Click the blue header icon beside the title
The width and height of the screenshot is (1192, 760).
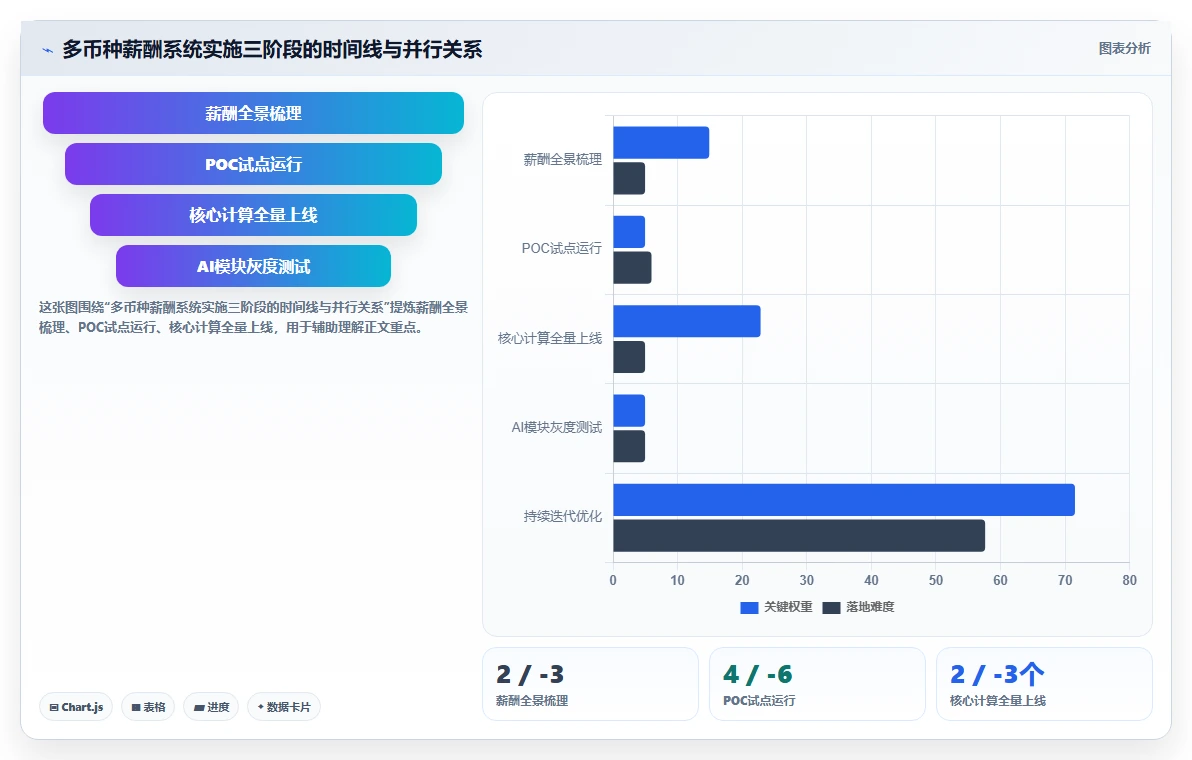tap(47, 50)
